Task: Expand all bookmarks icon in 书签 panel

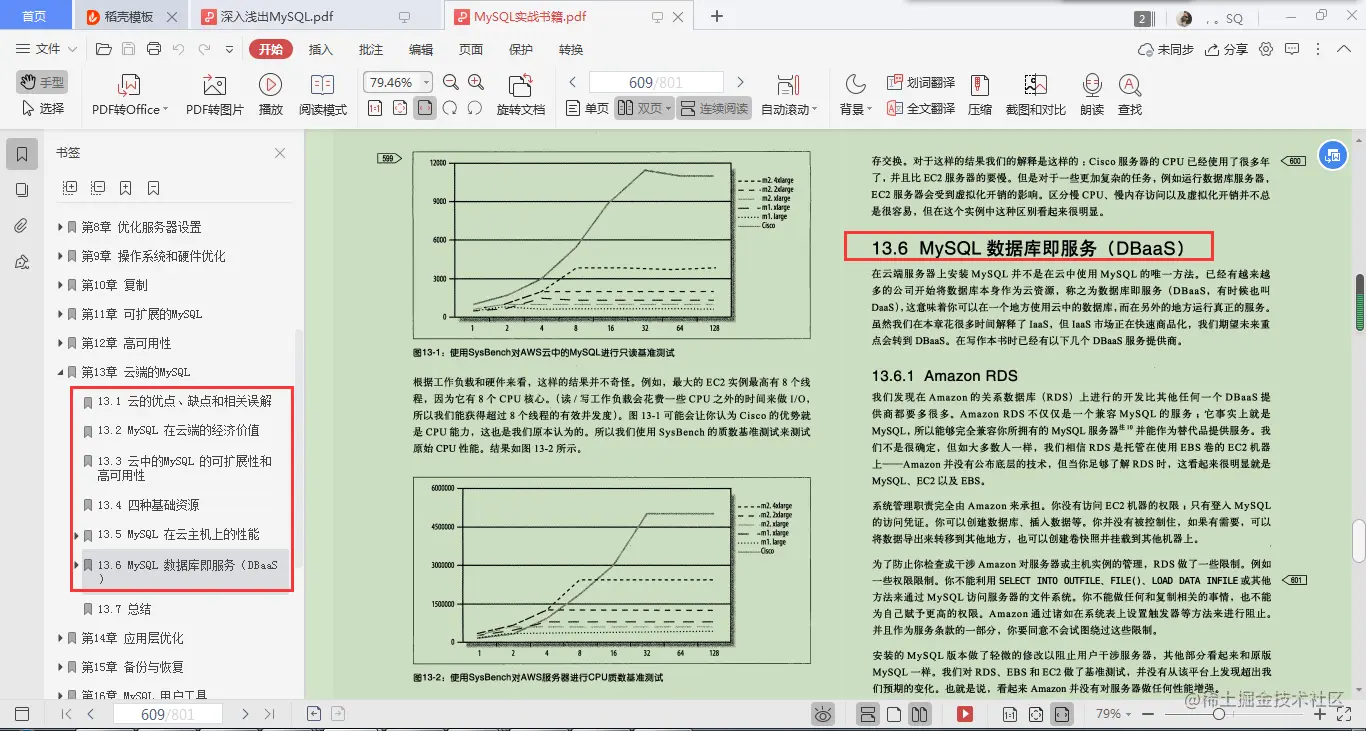Action: [x=70, y=187]
